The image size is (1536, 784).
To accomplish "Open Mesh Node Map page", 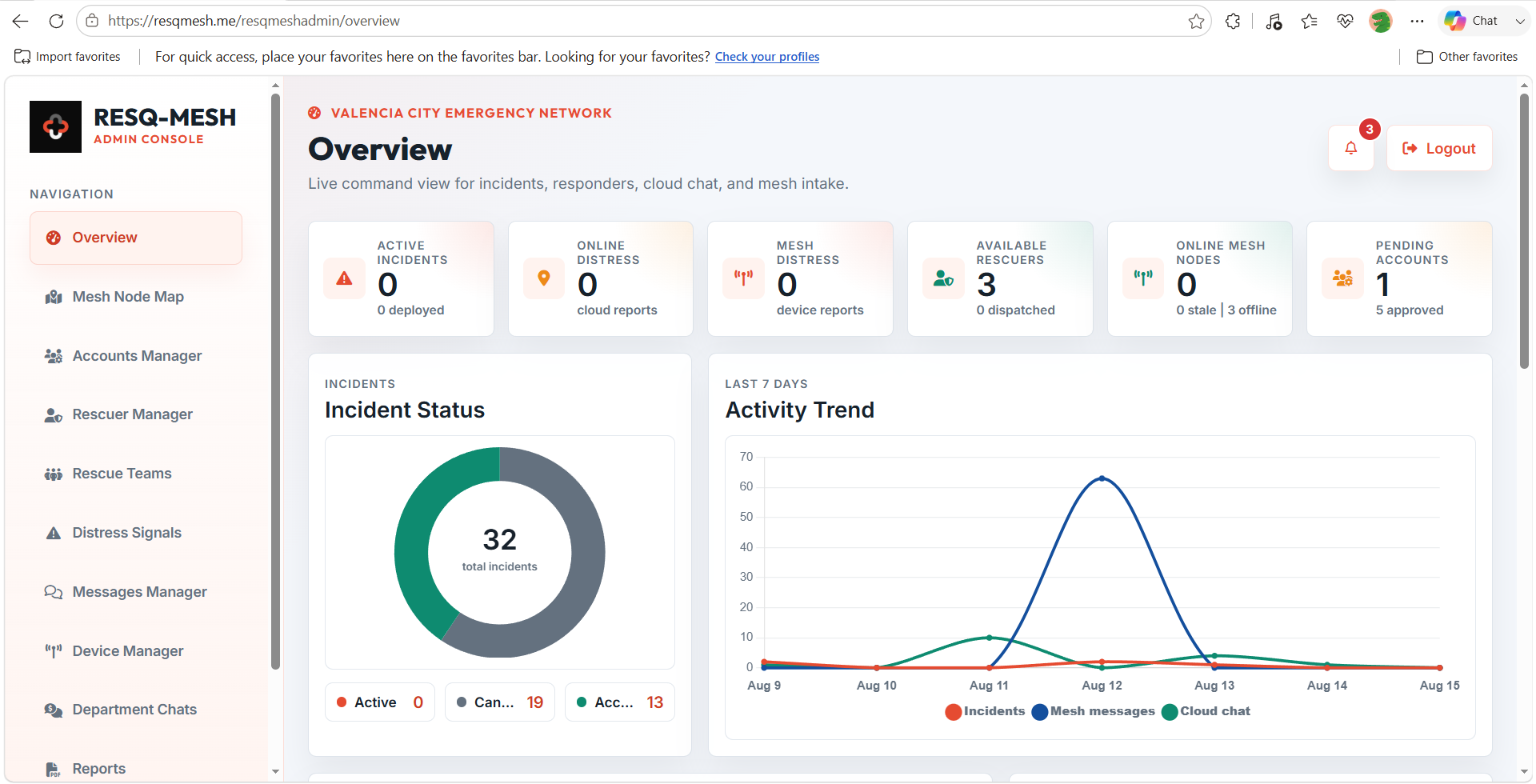I will (136, 297).
